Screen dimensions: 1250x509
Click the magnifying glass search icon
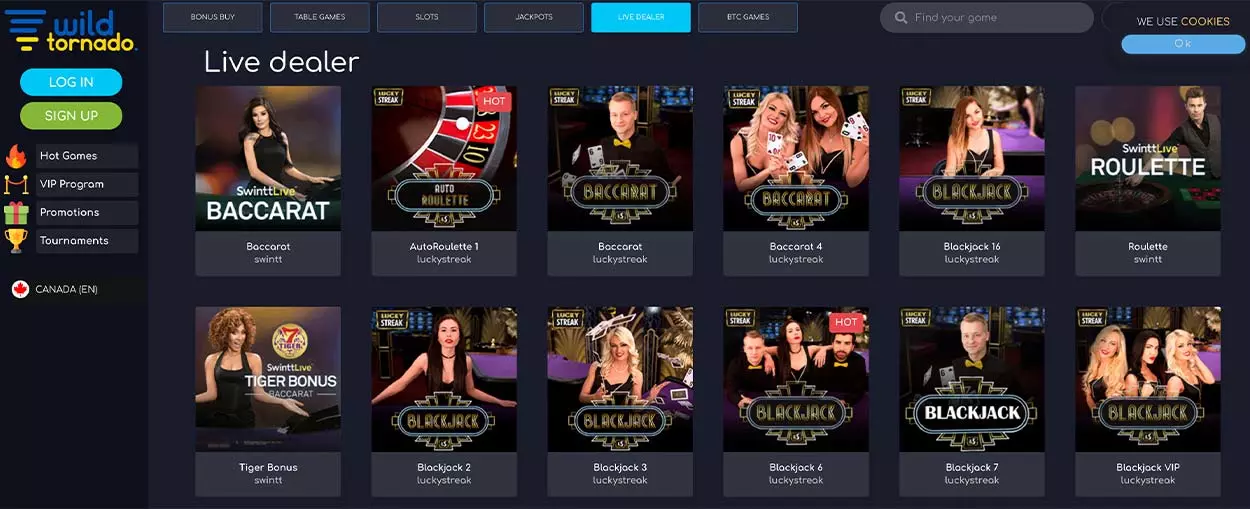click(901, 18)
